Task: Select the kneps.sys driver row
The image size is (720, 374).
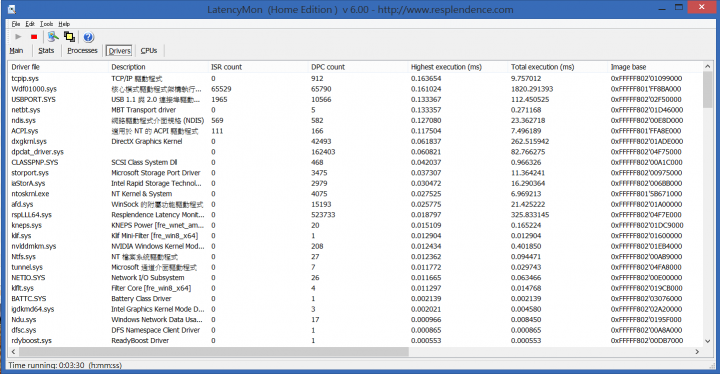Action: [355, 226]
